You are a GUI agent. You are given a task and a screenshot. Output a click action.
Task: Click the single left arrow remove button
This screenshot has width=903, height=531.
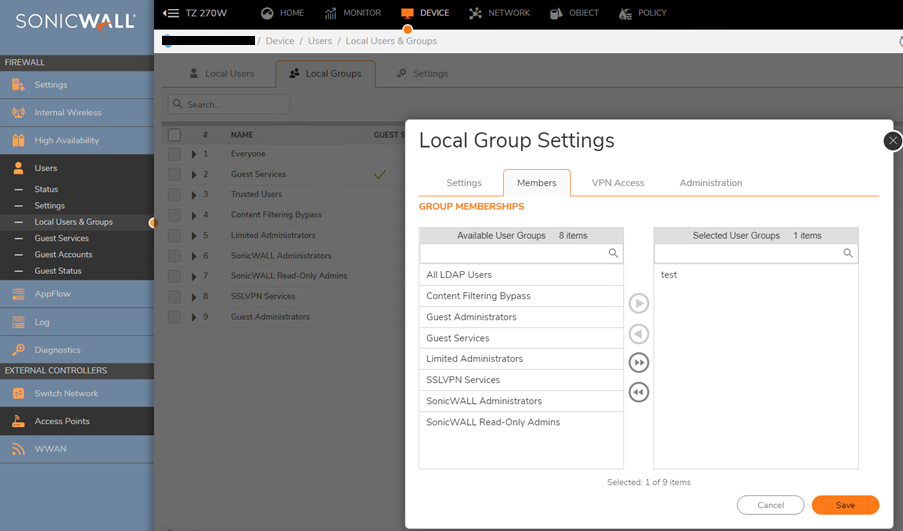638,333
